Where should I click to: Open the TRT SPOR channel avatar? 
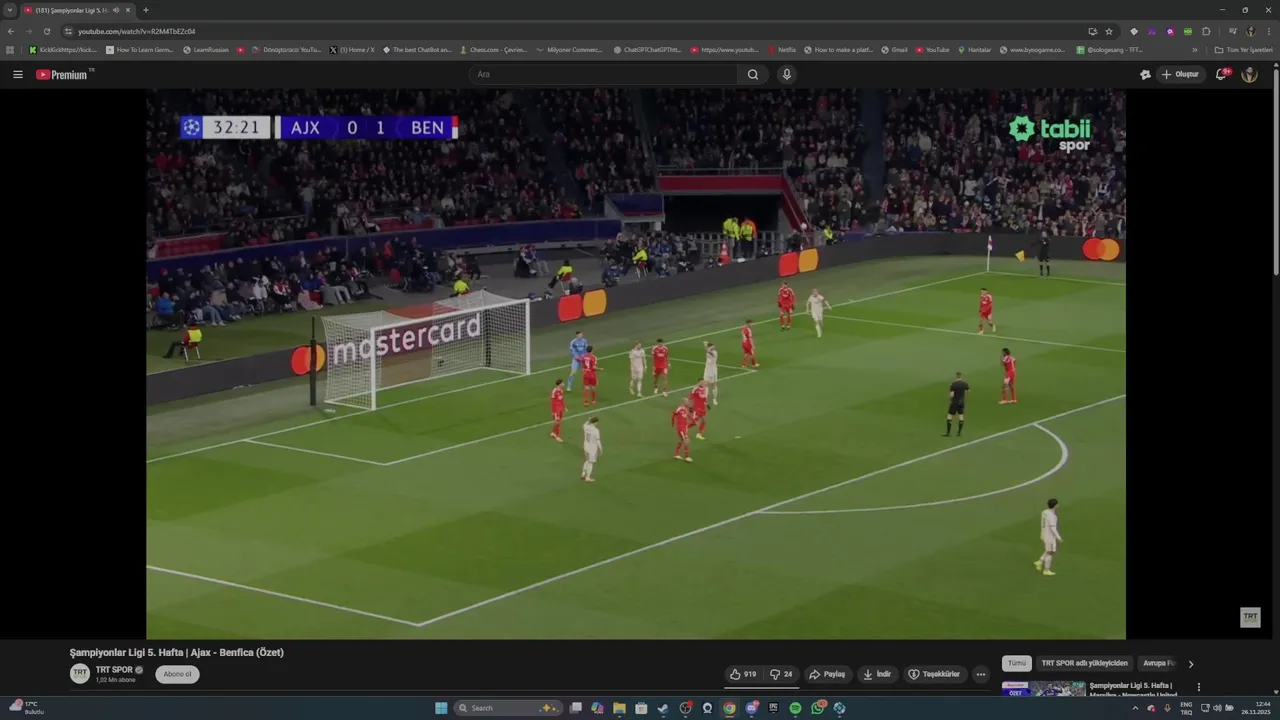tap(80, 673)
